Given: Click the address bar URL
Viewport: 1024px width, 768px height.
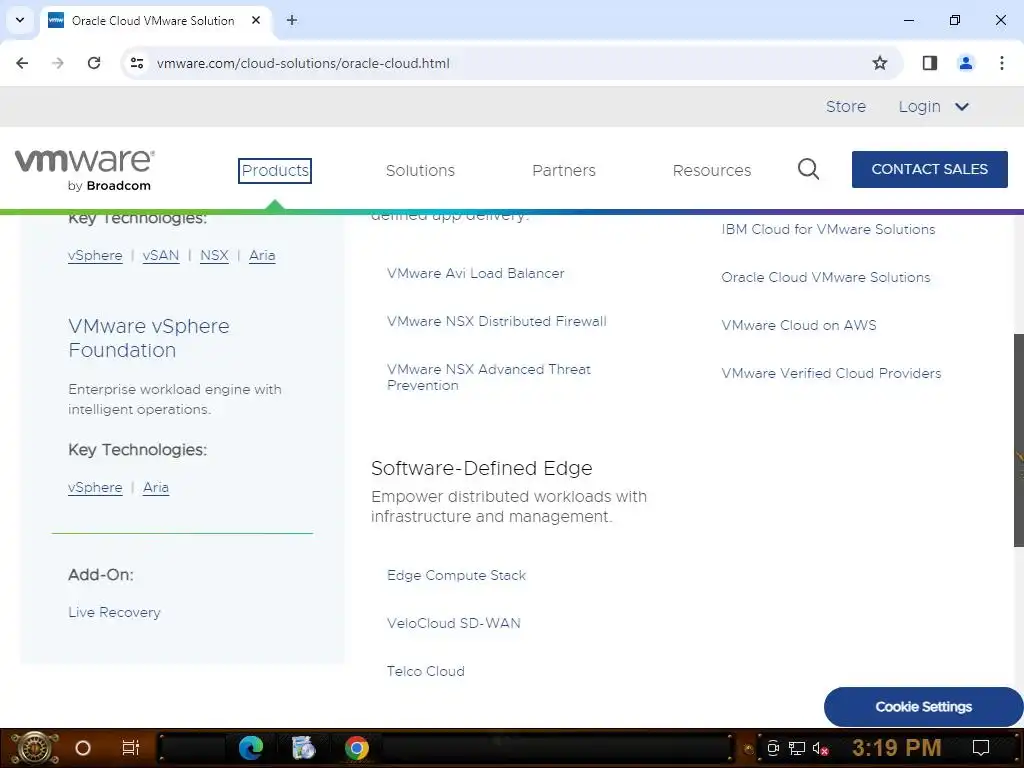Looking at the screenshot, I should [x=303, y=63].
